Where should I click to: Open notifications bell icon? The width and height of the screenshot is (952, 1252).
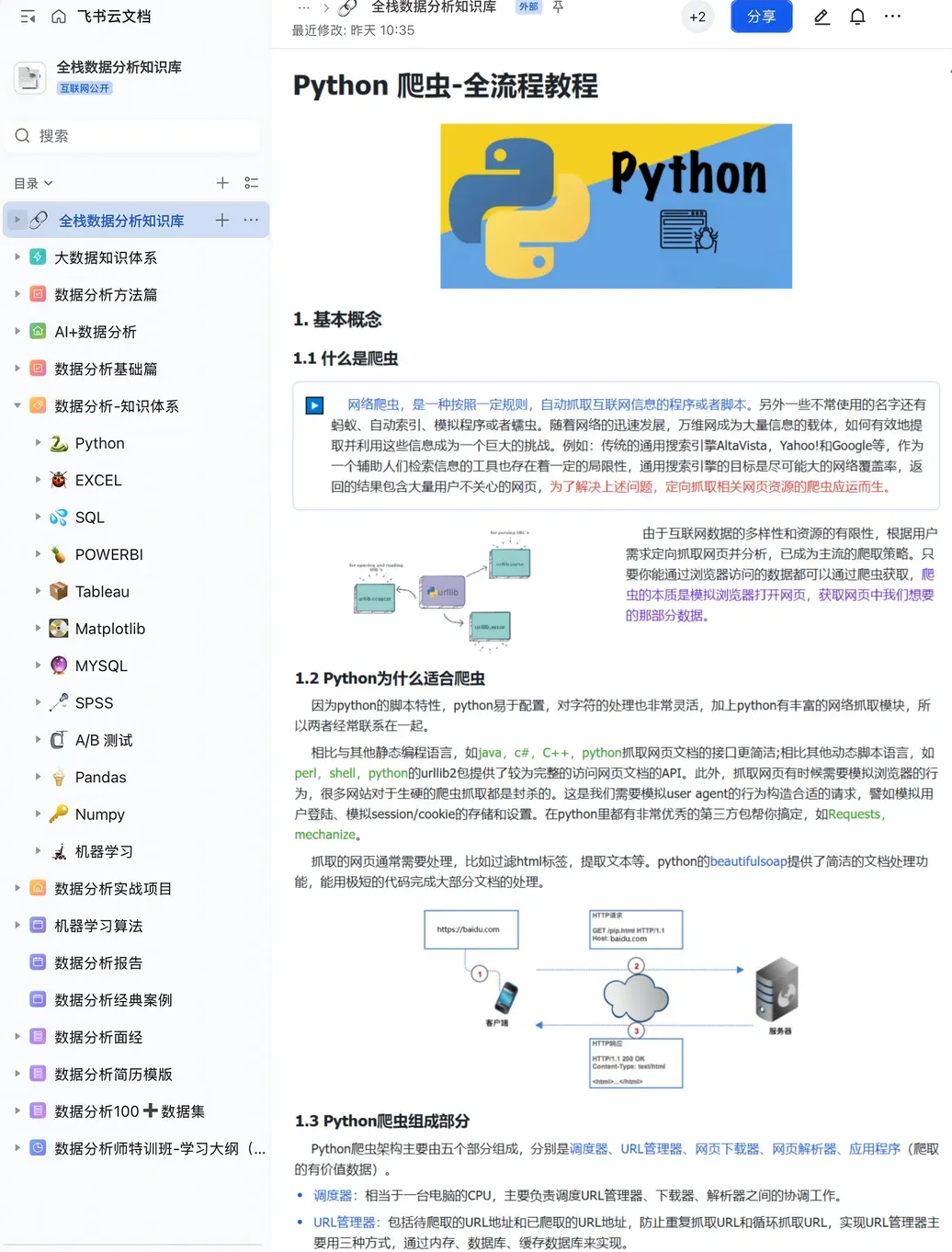pos(857,17)
